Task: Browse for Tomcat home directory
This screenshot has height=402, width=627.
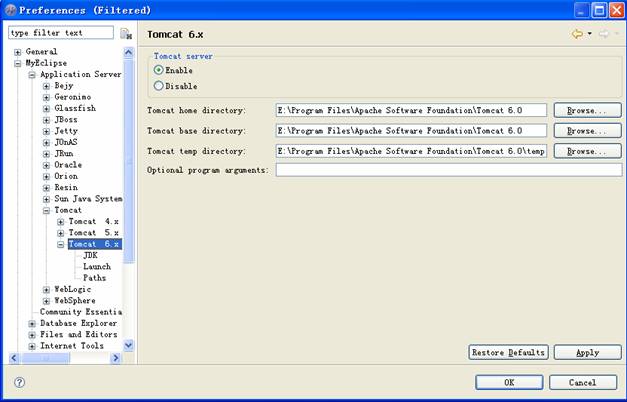Action: point(587,110)
